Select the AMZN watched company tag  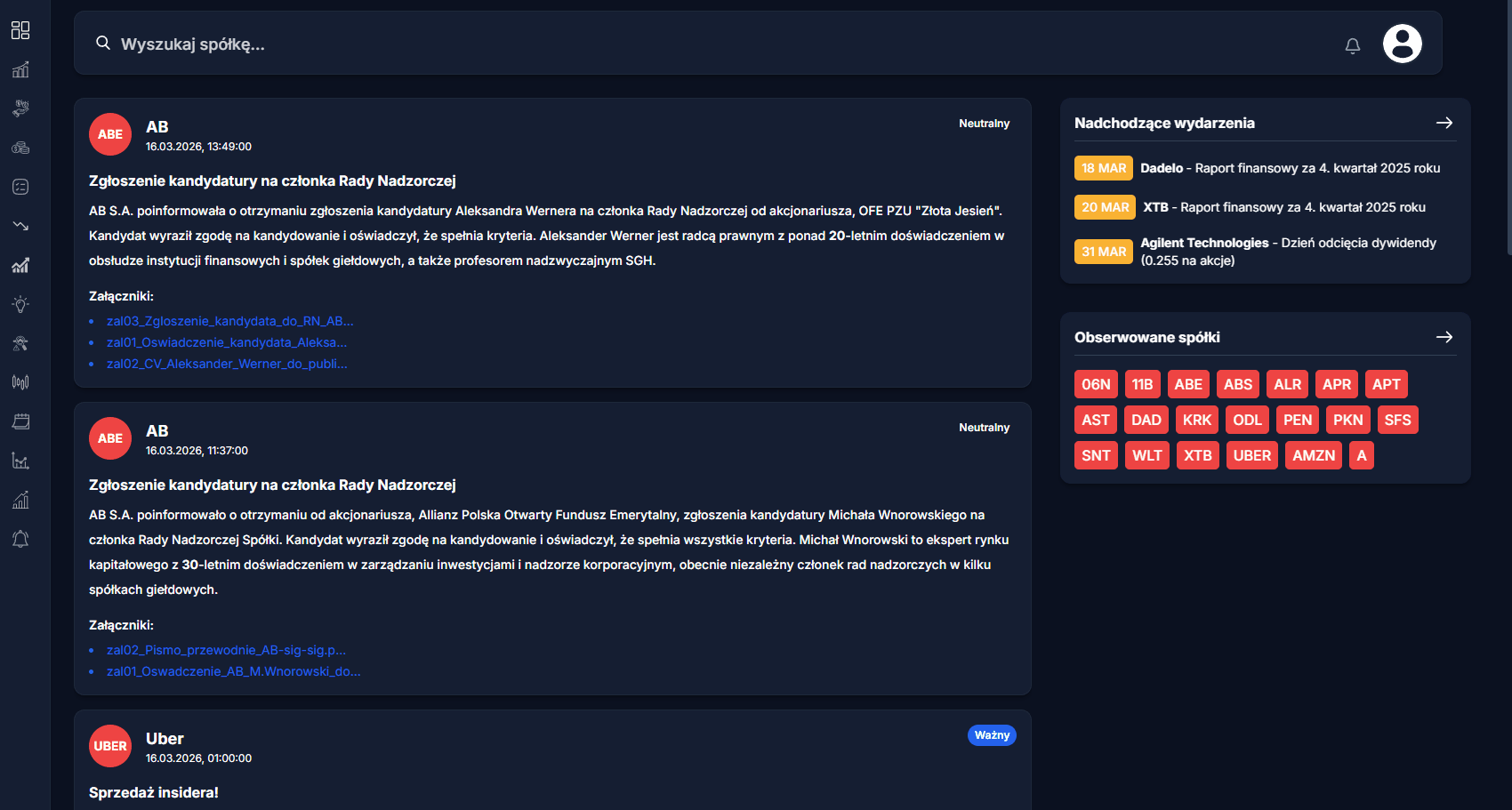click(x=1313, y=455)
